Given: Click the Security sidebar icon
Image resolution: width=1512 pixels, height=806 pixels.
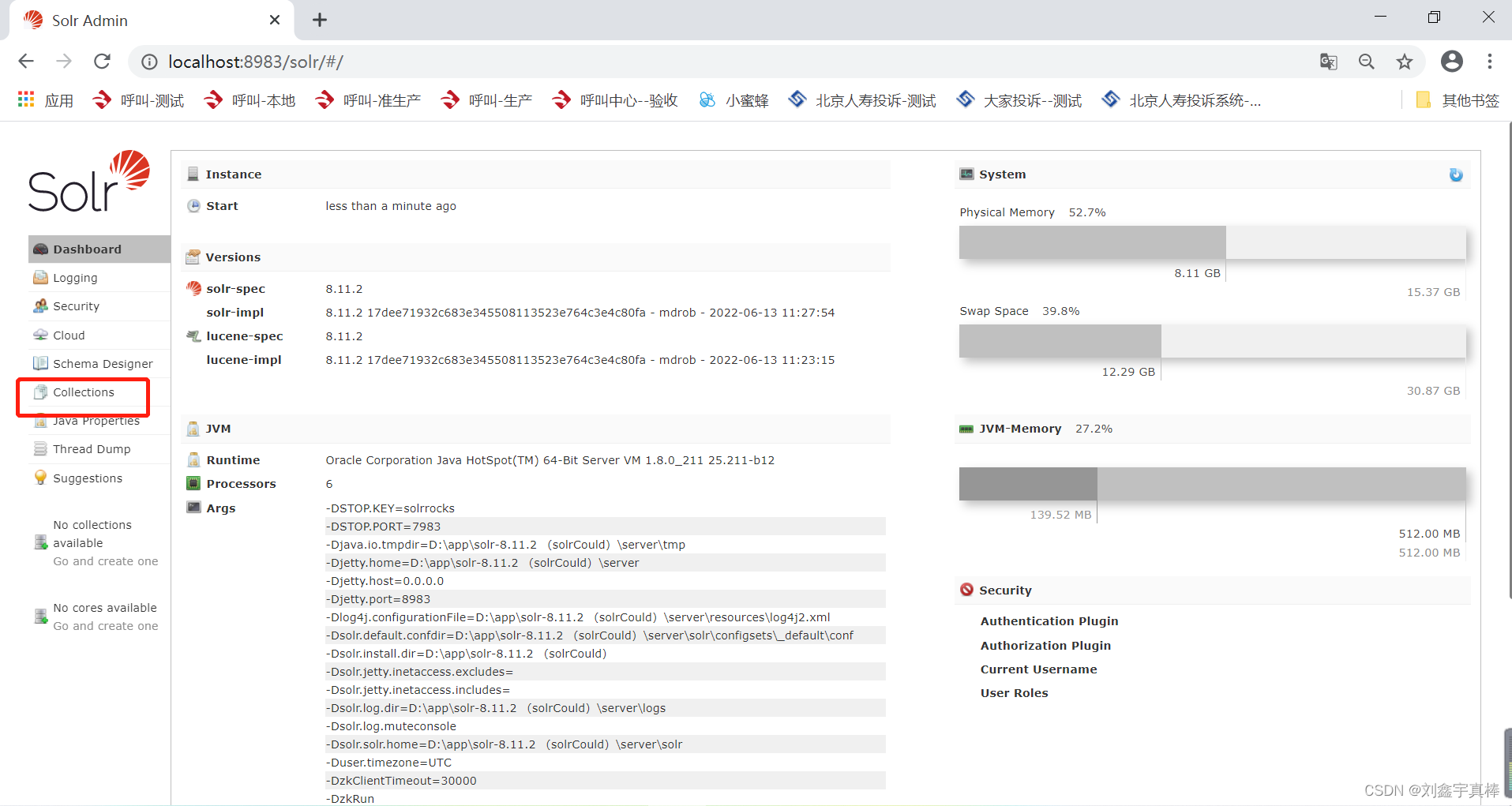Looking at the screenshot, I should [x=40, y=306].
